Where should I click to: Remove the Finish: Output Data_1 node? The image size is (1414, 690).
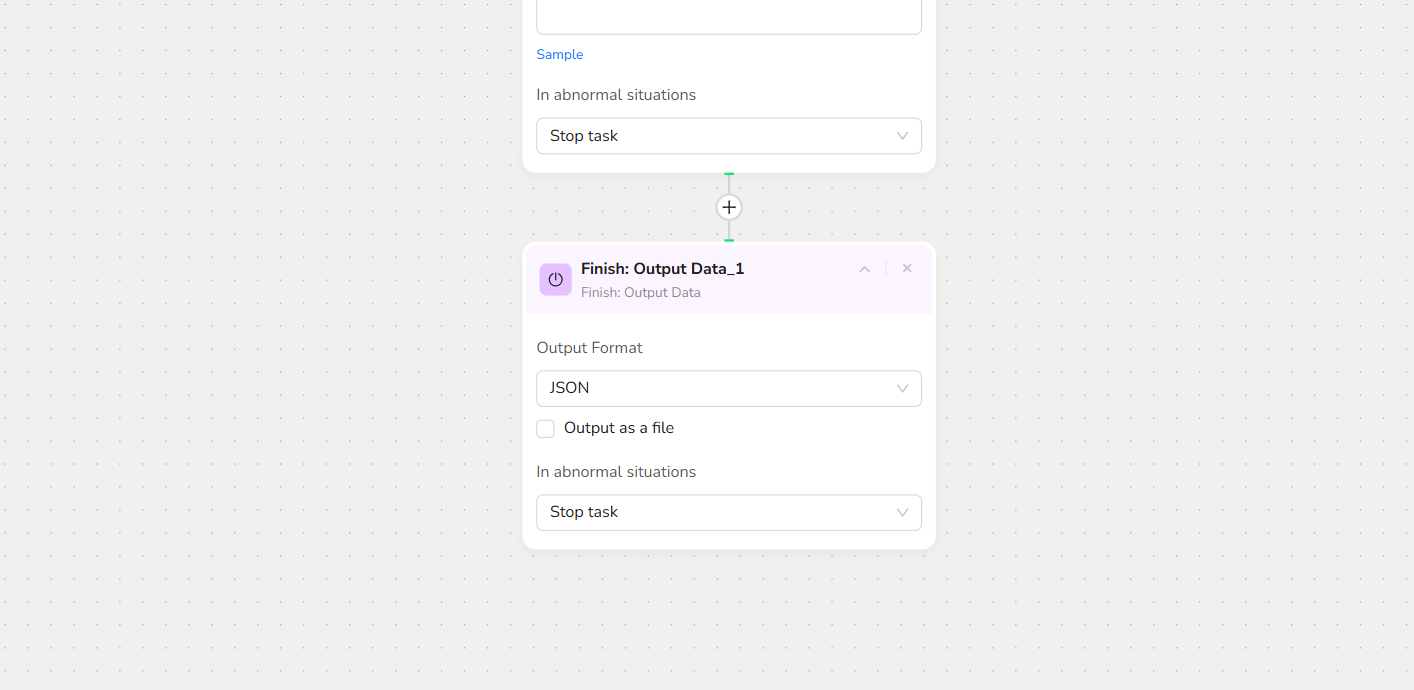pyautogui.click(x=907, y=268)
